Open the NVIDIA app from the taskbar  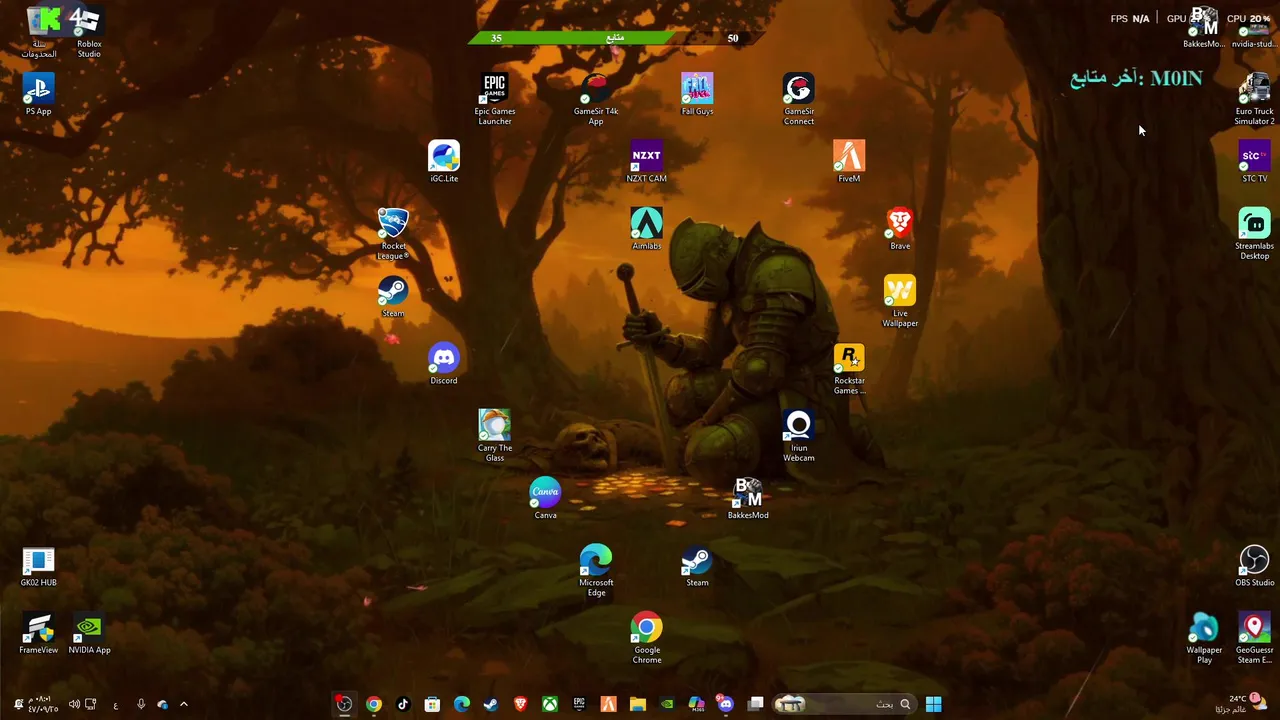667,704
